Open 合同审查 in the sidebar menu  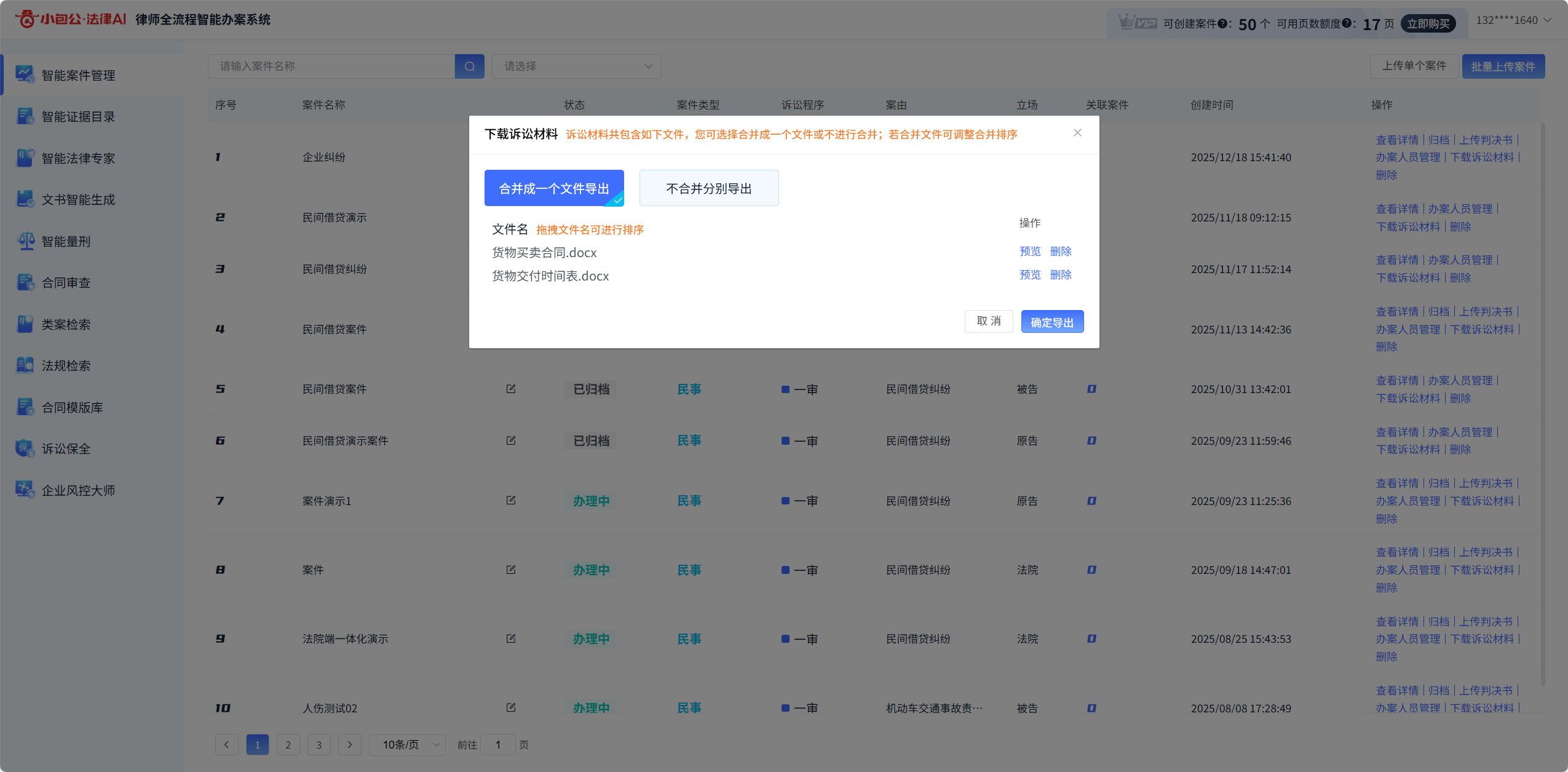[x=66, y=283]
